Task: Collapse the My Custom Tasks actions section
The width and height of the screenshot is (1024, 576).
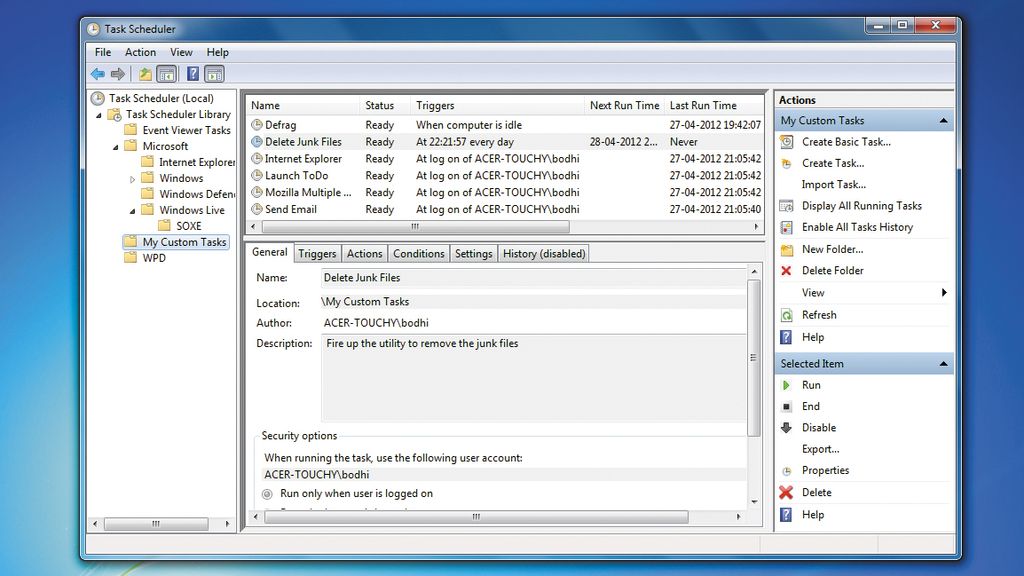Action: coord(944,120)
